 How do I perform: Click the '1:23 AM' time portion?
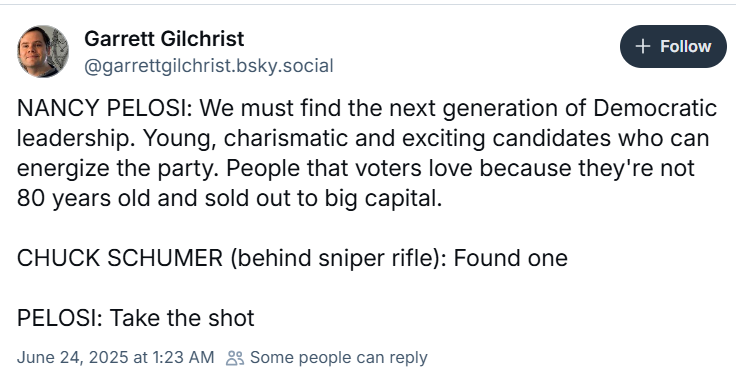[183, 358]
